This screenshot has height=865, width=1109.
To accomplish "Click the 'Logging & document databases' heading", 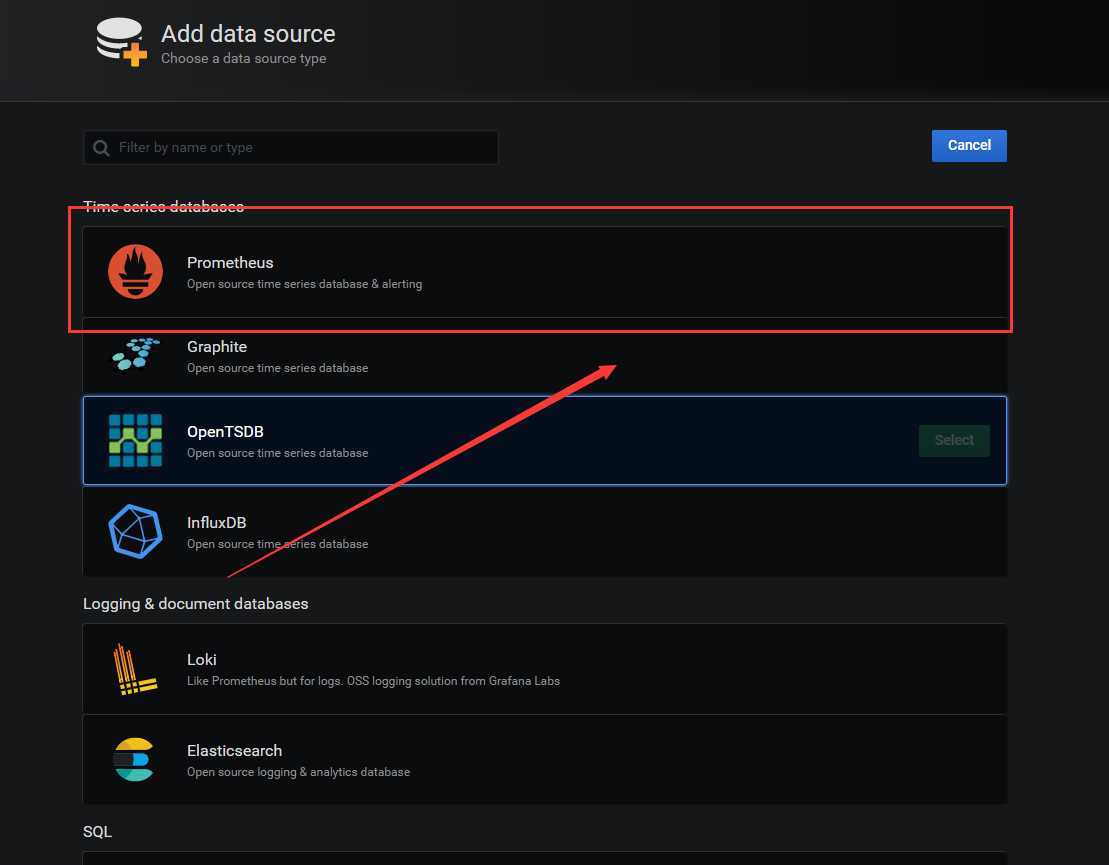I will [x=195, y=604].
